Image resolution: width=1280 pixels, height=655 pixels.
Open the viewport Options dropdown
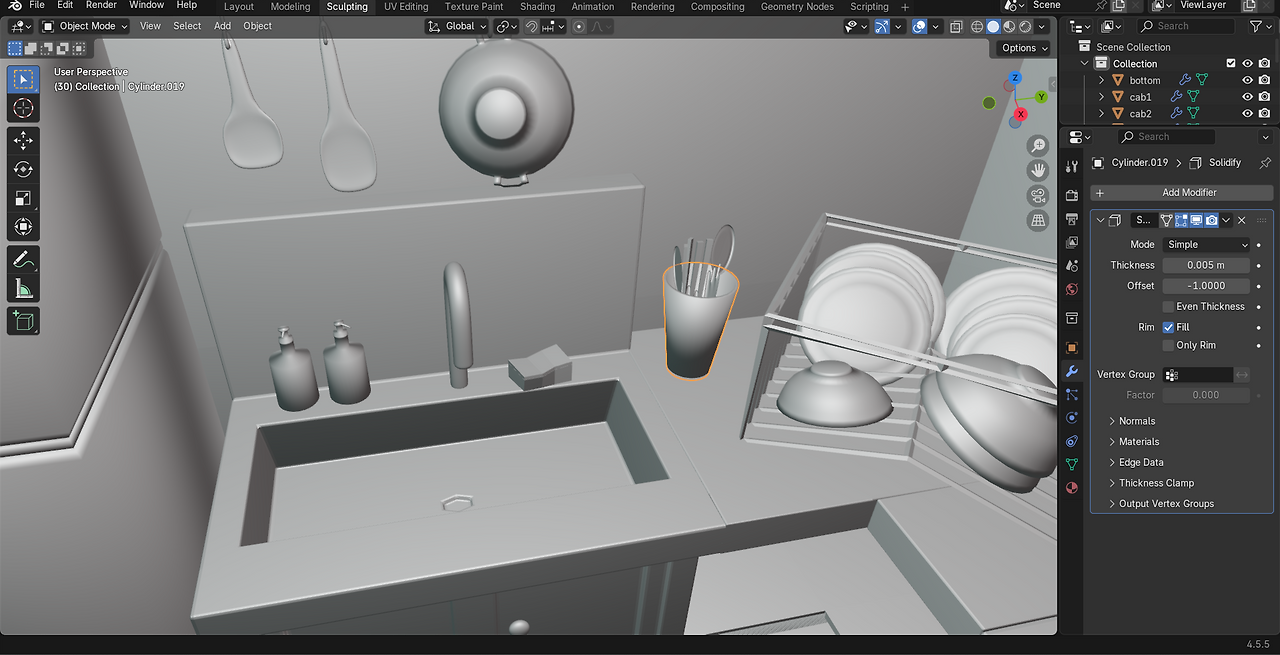1024,48
